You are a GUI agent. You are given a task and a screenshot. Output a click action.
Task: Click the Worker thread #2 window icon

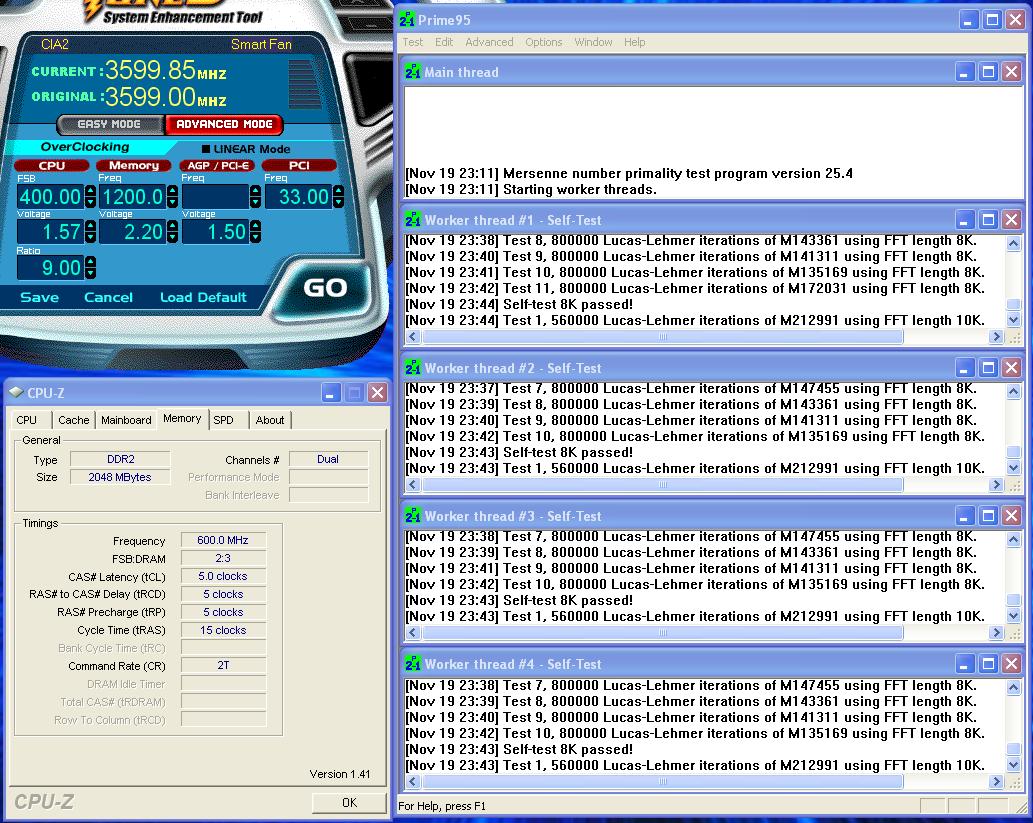point(413,368)
